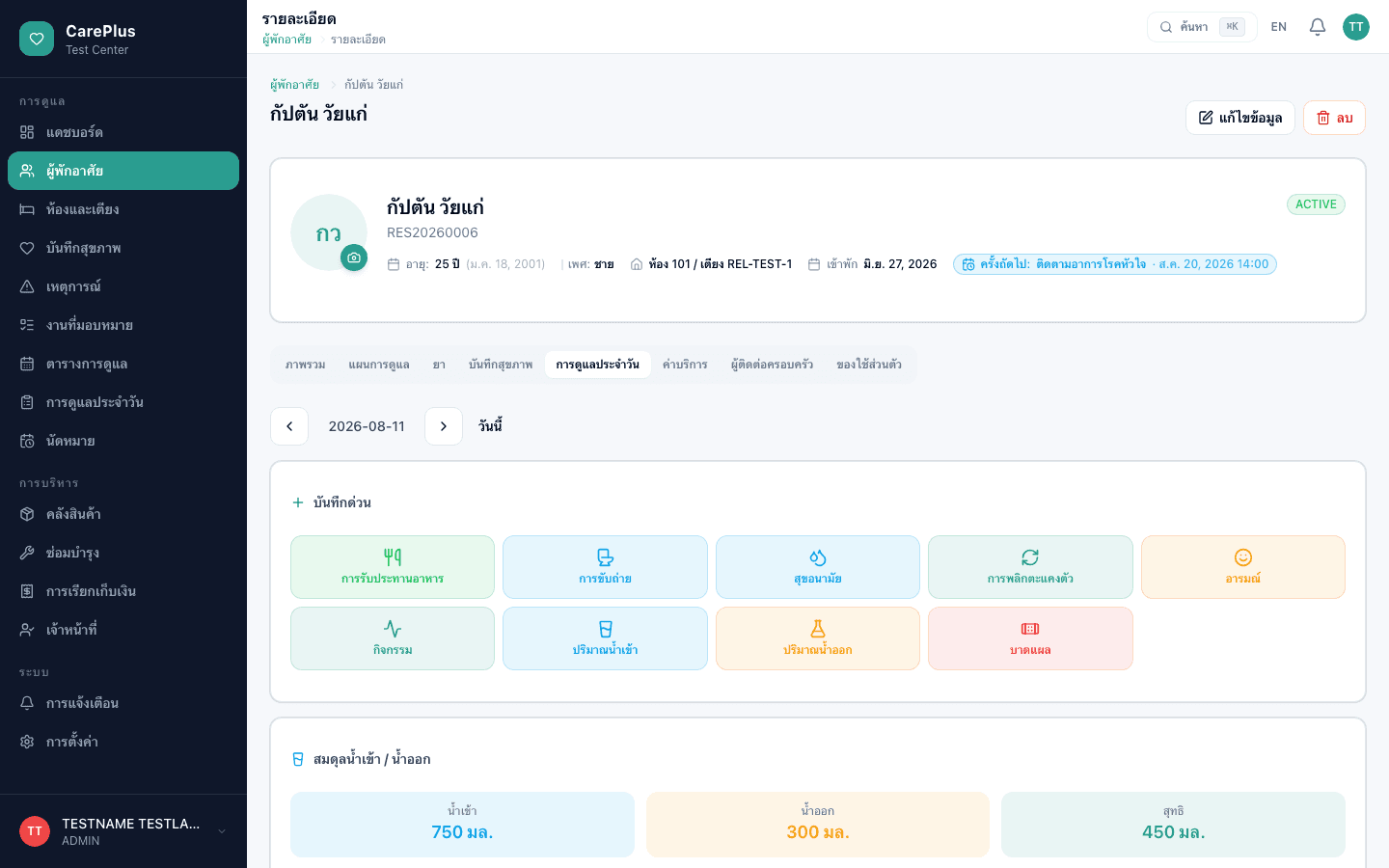
Task: Click the camera icon on the resident avatar
Action: click(x=354, y=258)
